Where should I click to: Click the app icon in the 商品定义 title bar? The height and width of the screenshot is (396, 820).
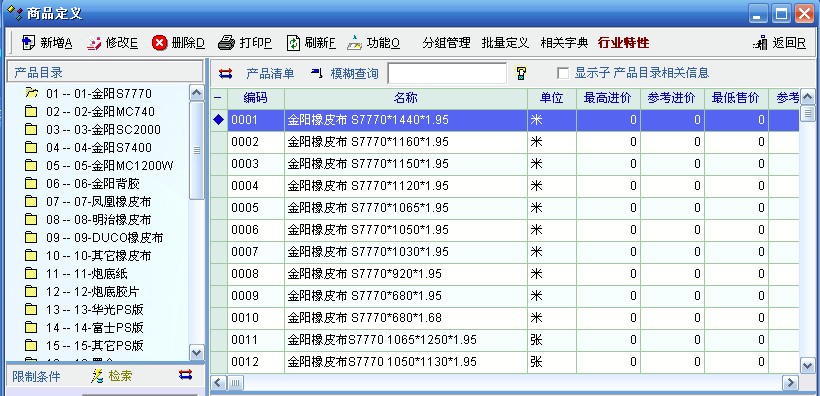[14, 13]
